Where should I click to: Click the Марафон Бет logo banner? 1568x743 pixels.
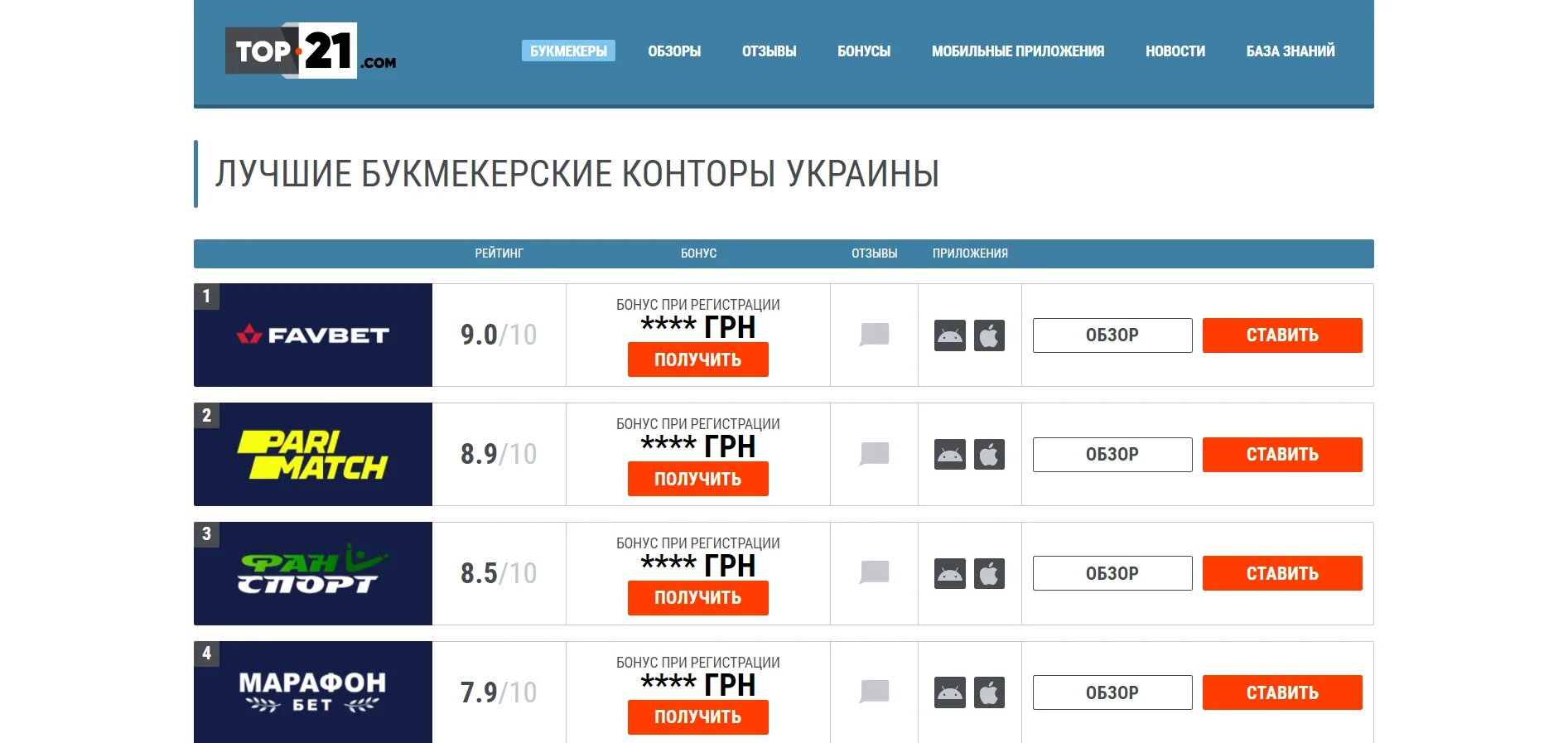pos(313,692)
